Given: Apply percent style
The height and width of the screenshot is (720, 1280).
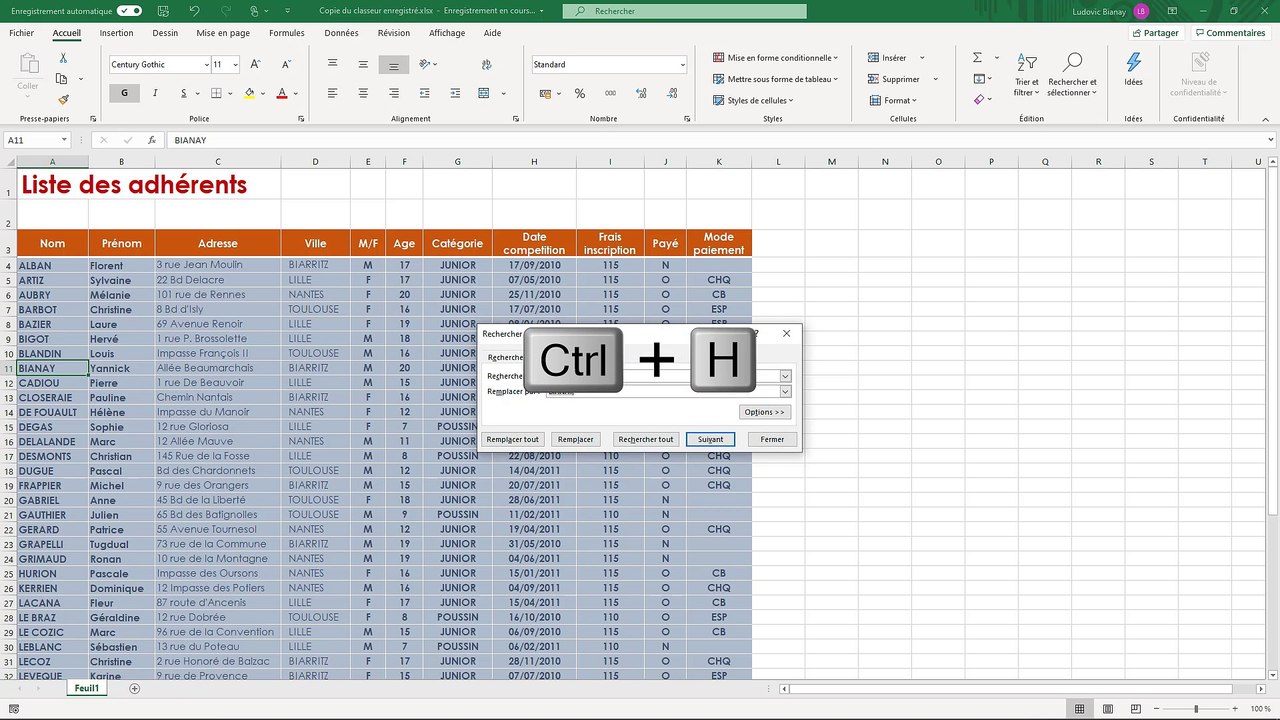Looking at the screenshot, I should tap(580, 93).
